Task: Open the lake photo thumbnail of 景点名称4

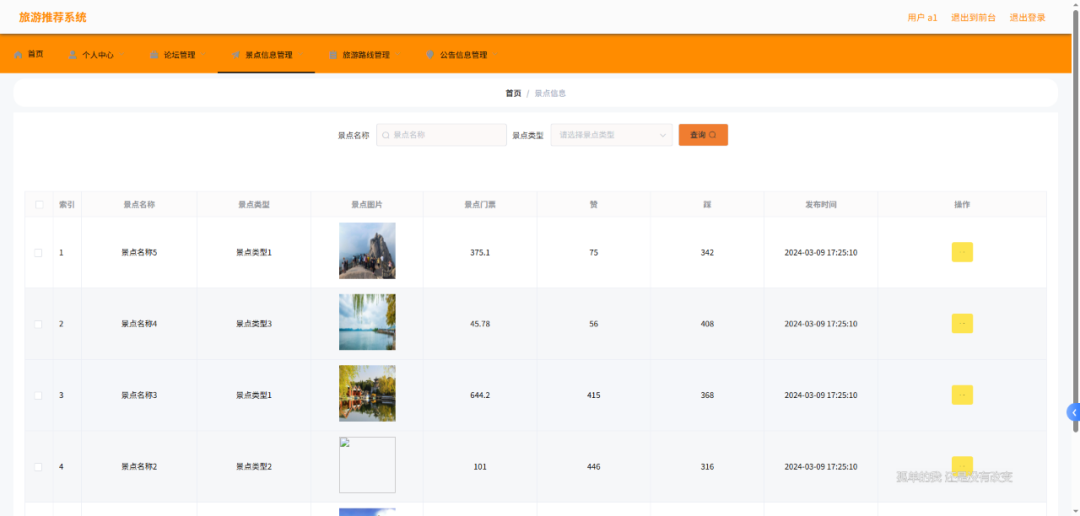Action: click(x=367, y=322)
